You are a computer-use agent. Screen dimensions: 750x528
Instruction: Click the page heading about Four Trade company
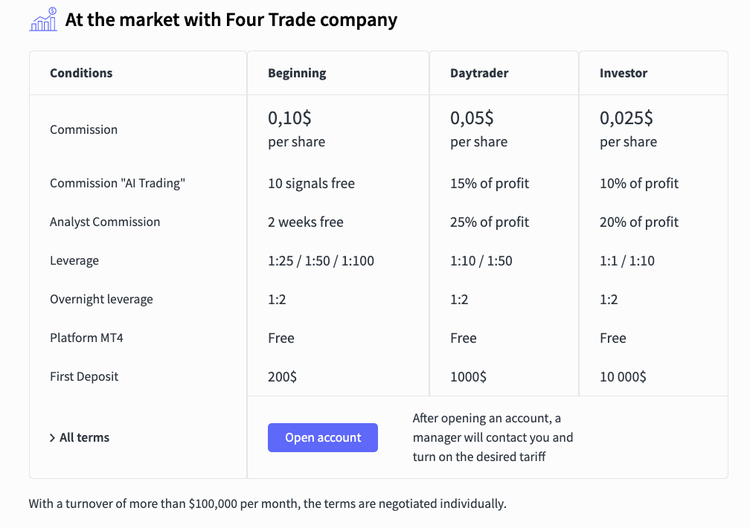coord(231,19)
